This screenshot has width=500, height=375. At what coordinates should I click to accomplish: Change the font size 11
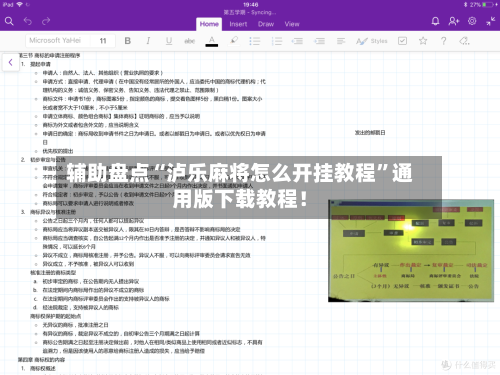(x=103, y=41)
